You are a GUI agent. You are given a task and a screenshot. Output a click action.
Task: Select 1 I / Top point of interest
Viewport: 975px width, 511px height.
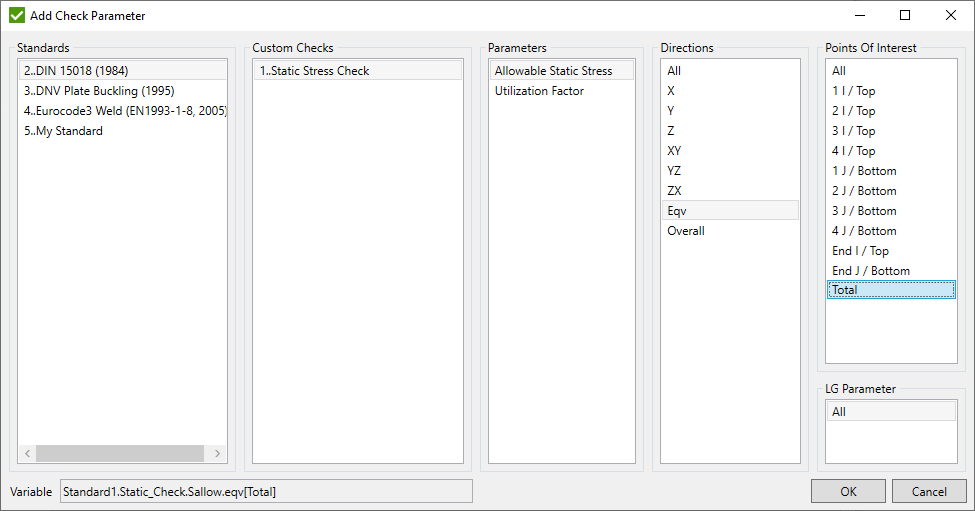(x=853, y=91)
